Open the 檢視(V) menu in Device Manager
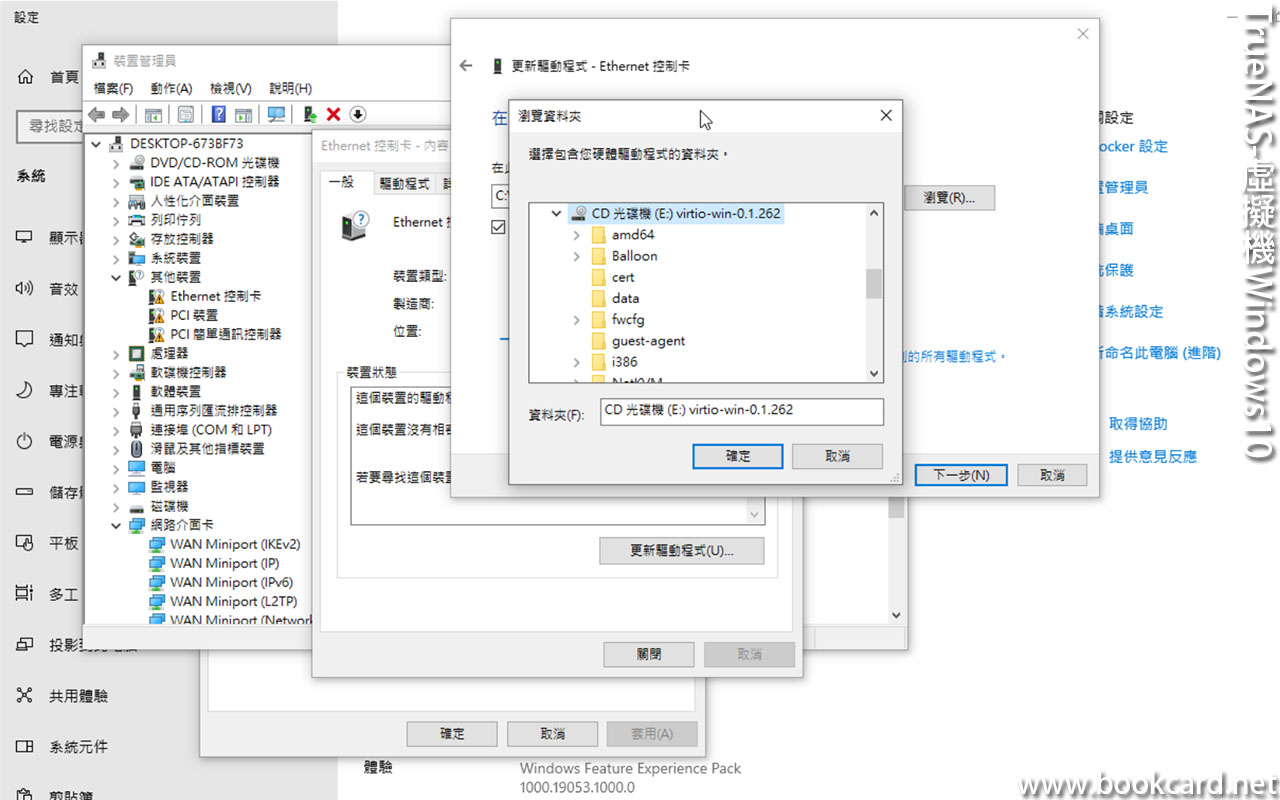The image size is (1280, 800). [231, 88]
